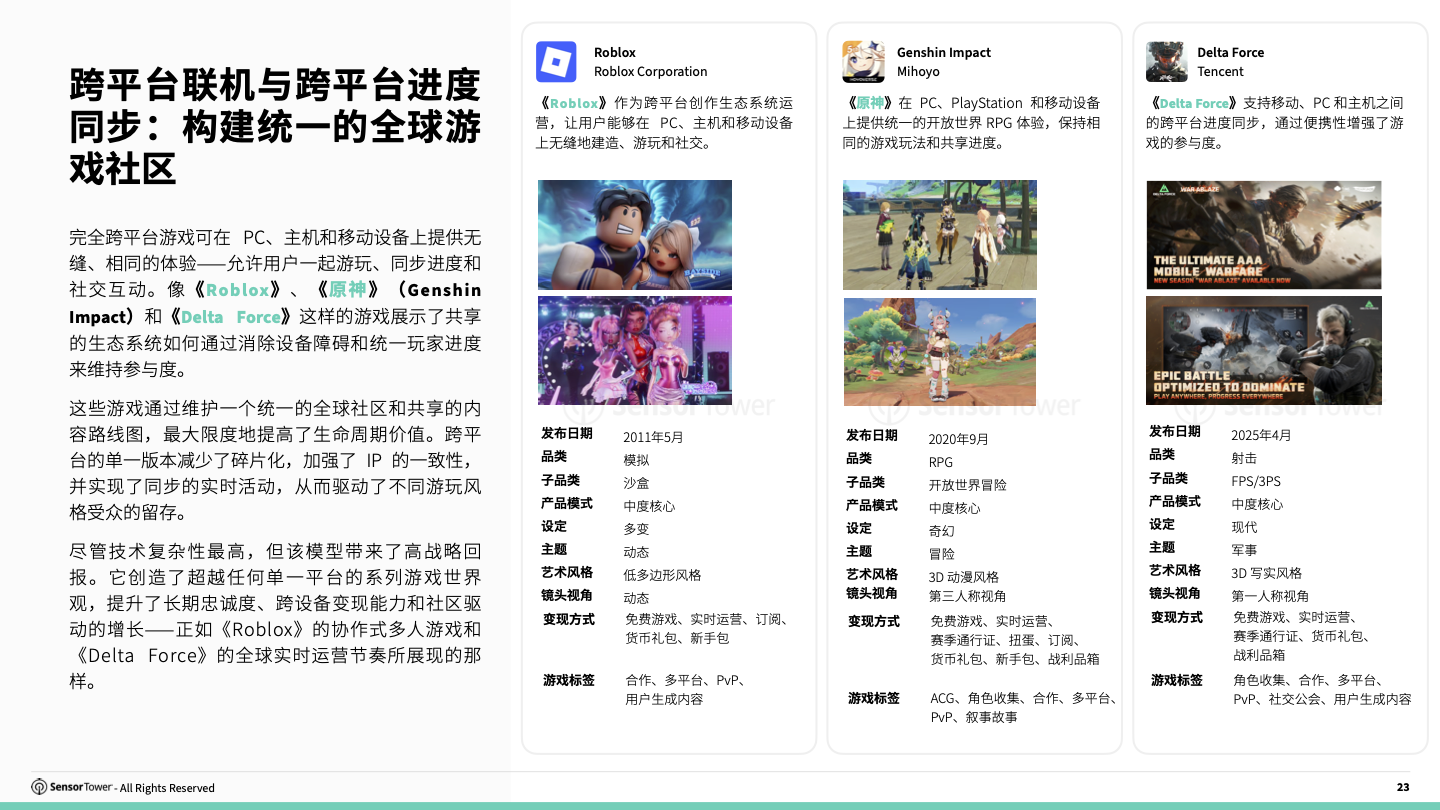Click the 模拟 genre value

click(636, 460)
